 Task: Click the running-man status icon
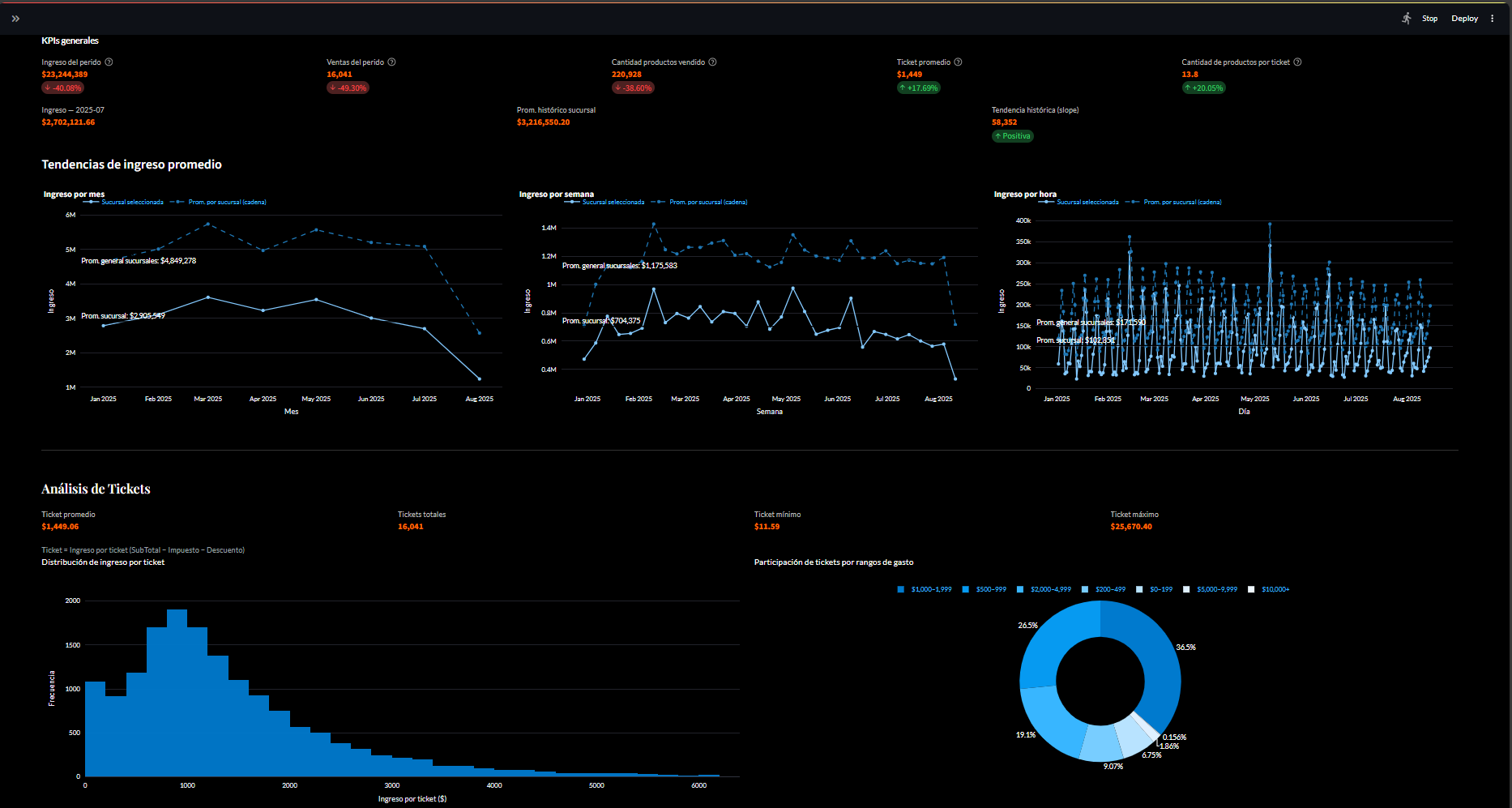(x=1407, y=18)
